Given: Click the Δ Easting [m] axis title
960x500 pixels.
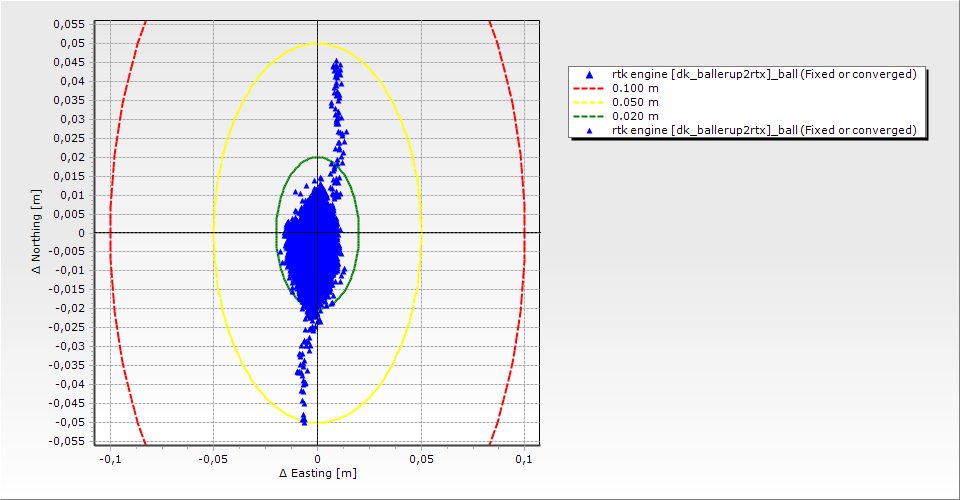Looking at the screenshot, I should 318,473.
